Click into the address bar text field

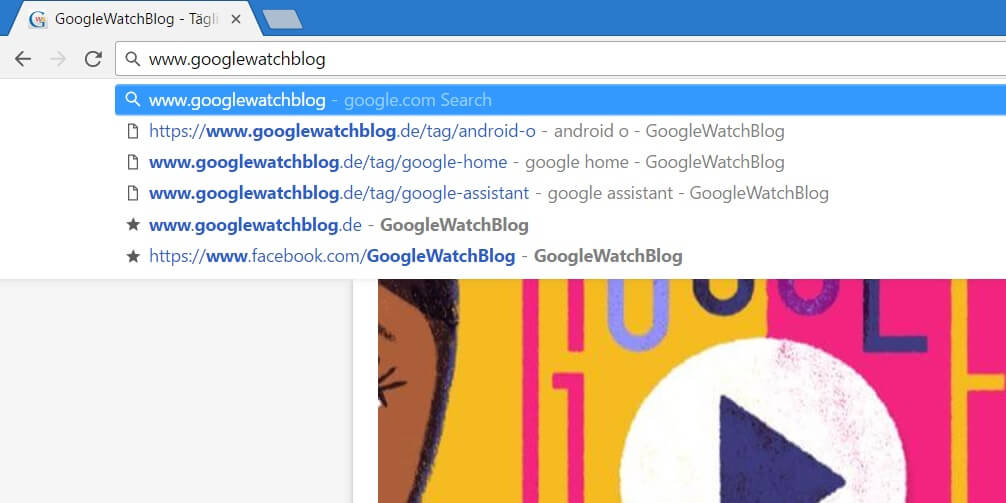[x=560, y=59]
